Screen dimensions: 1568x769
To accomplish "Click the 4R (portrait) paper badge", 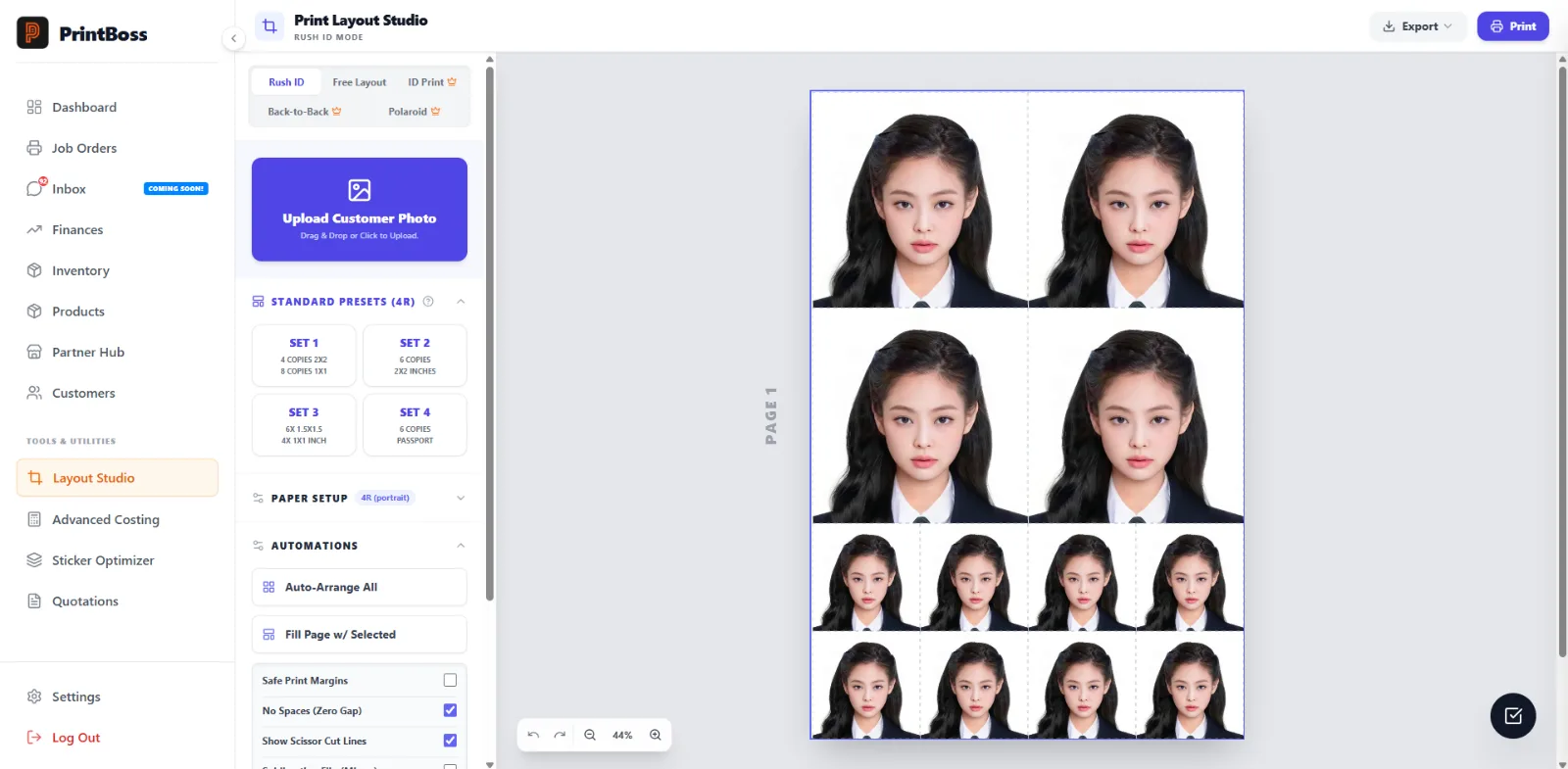I will pyautogui.click(x=385, y=498).
